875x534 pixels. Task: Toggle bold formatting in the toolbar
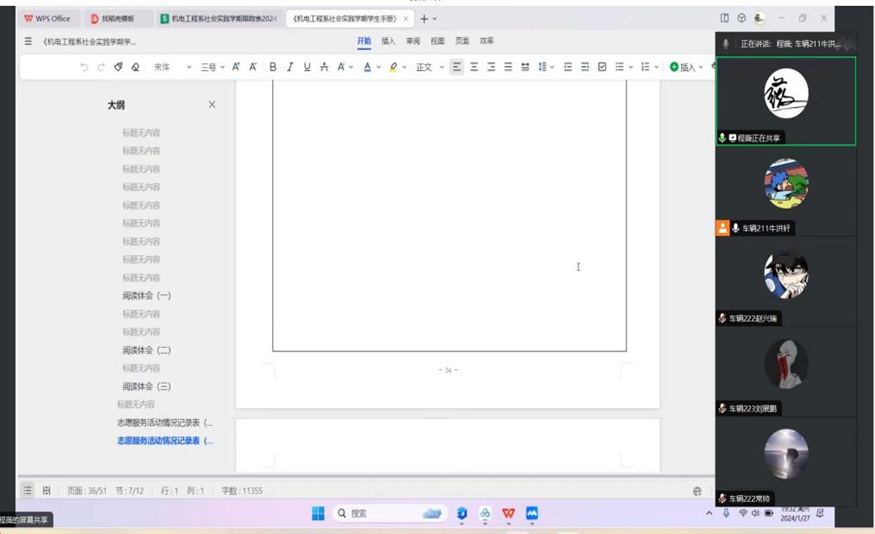[x=273, y=67]
